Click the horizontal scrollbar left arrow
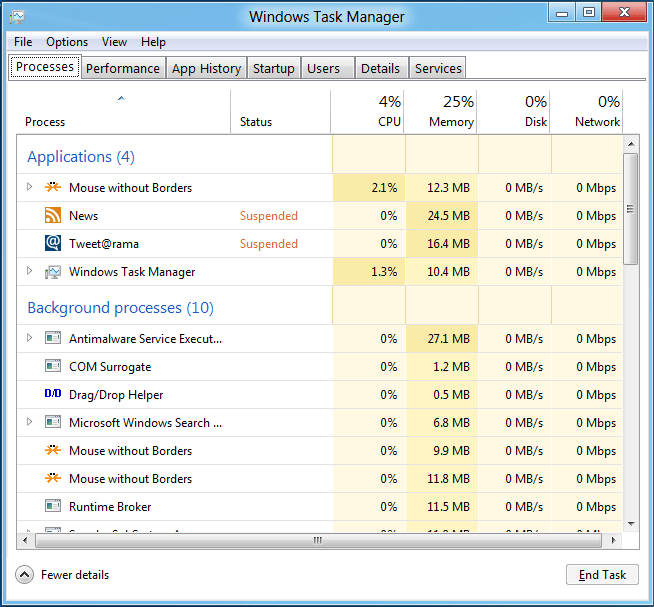Image resolution: width=654 pixels, height=607 pixels. pyautogui.click(x=25, y=541)
